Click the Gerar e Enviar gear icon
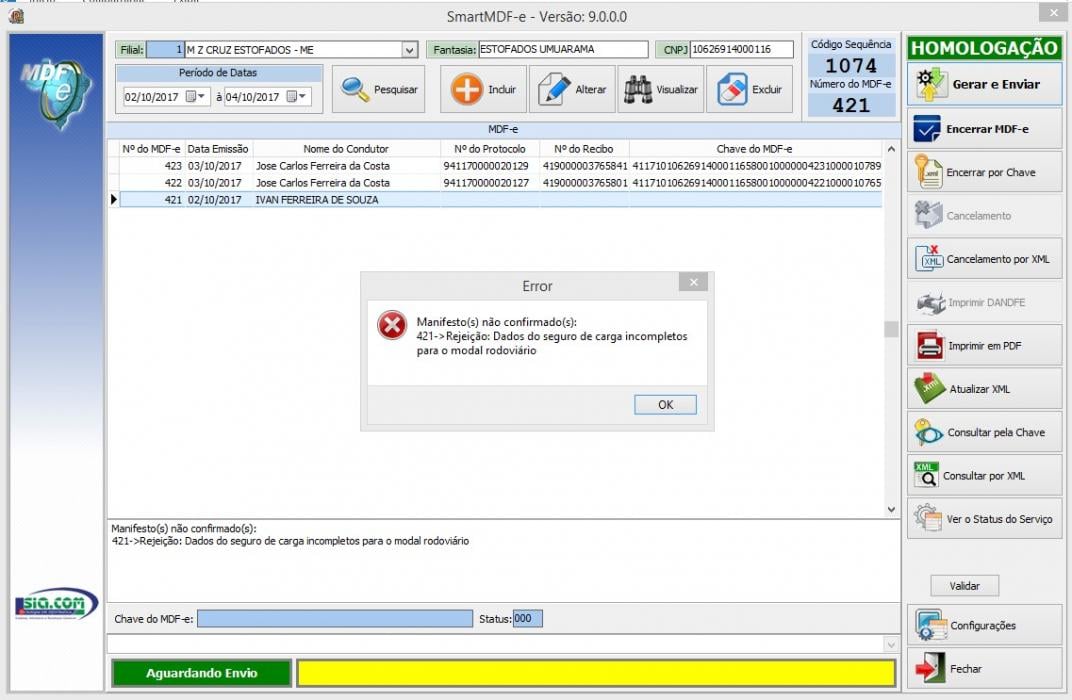Viewport: 1072px width, 700px height. point(930,84)
